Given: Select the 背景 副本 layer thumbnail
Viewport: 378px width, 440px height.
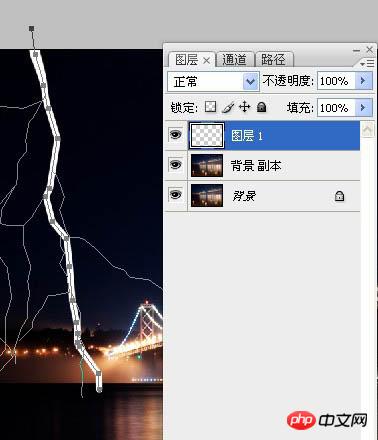Looking at the screenshot, I should coord(207,165).
